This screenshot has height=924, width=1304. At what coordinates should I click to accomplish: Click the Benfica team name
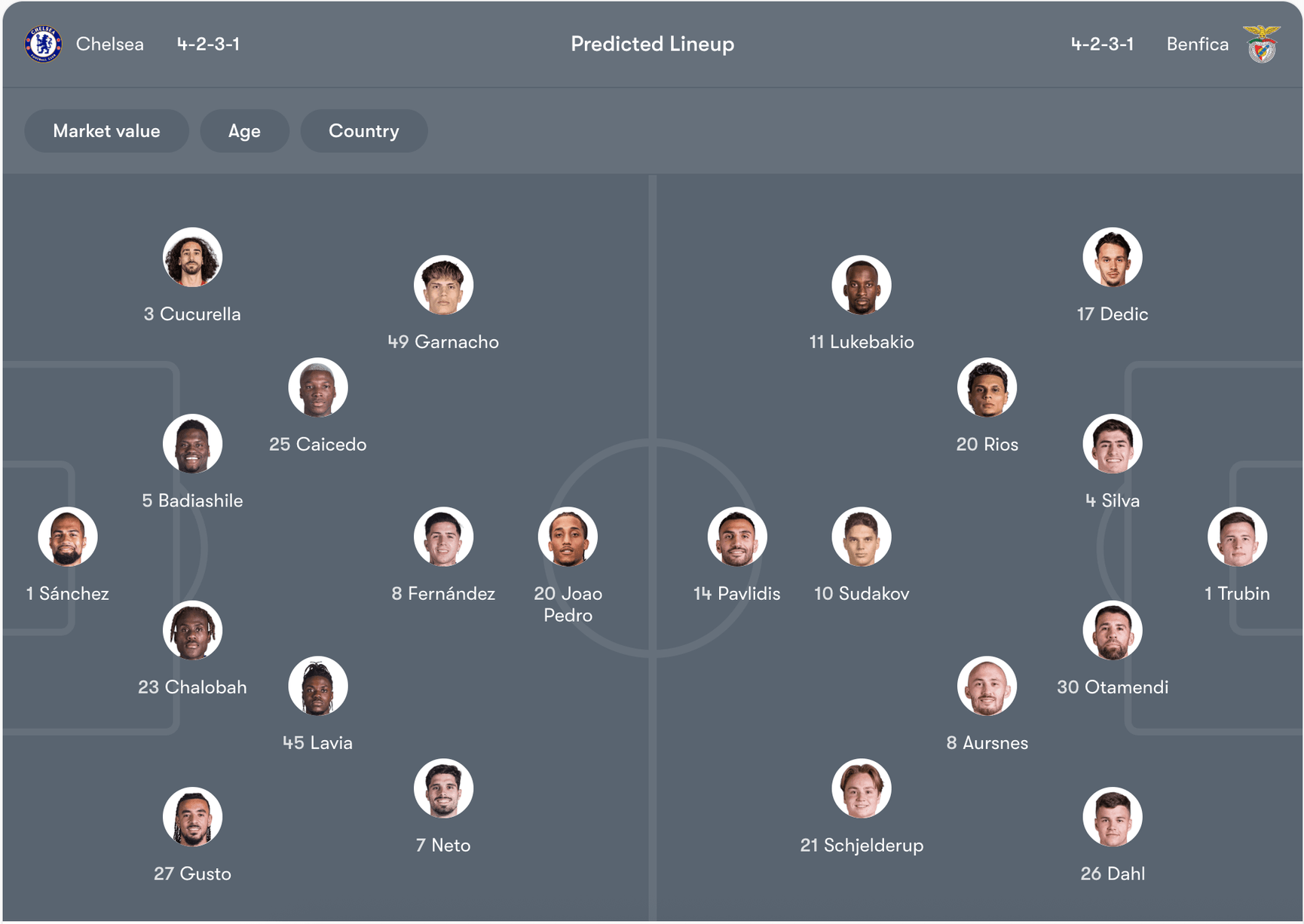coord(1197,44)
